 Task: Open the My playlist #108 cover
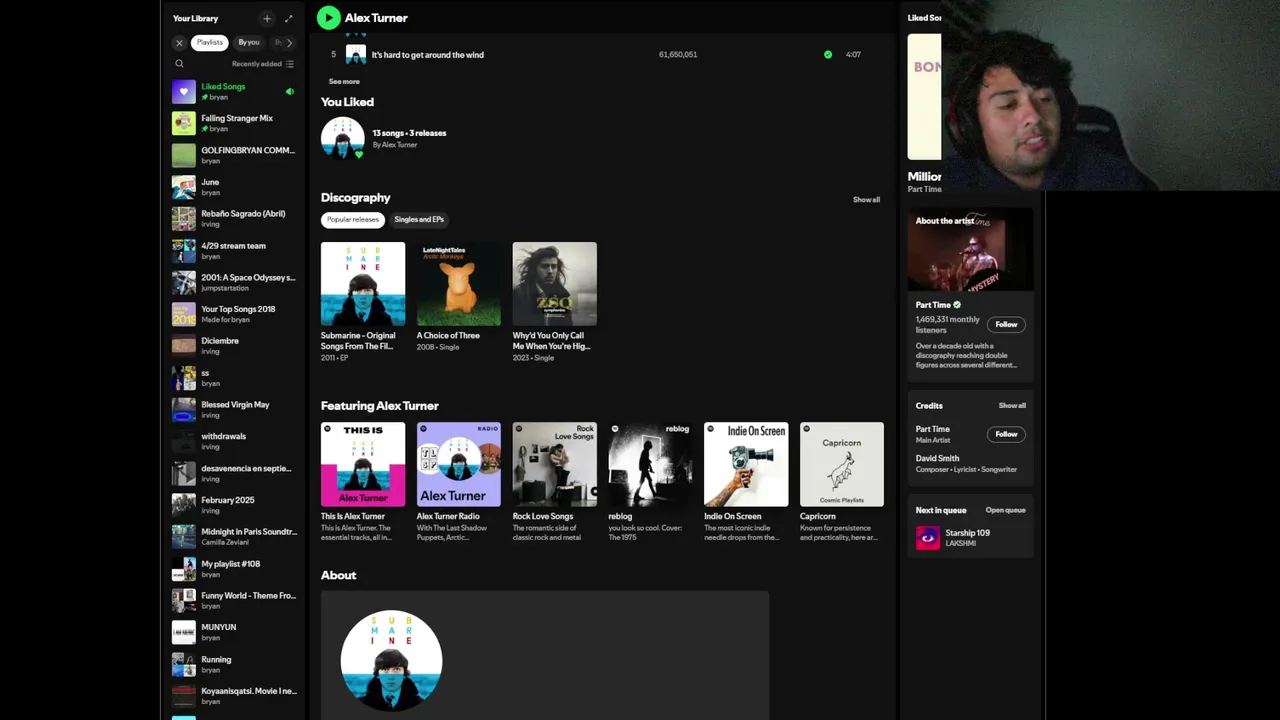pos(184,569)
